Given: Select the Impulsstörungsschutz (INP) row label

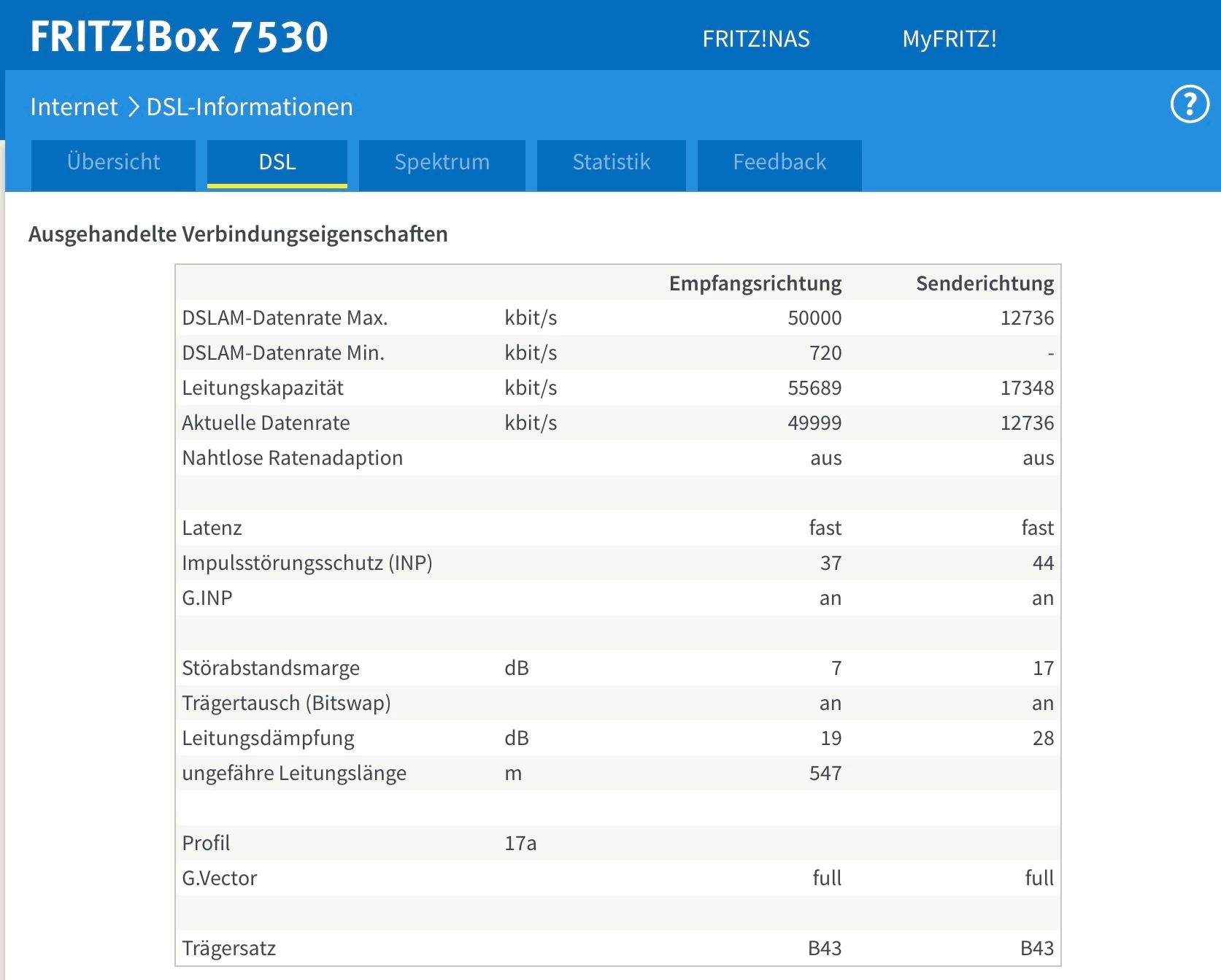Looking at the screenshot, I should click(x=307, y=563).
